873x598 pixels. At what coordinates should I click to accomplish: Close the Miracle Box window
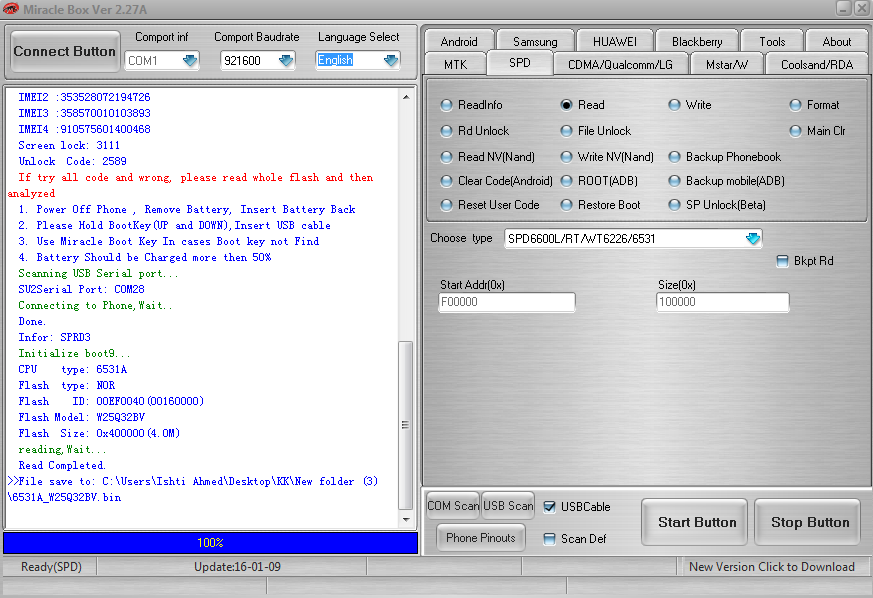pos(861,8)
